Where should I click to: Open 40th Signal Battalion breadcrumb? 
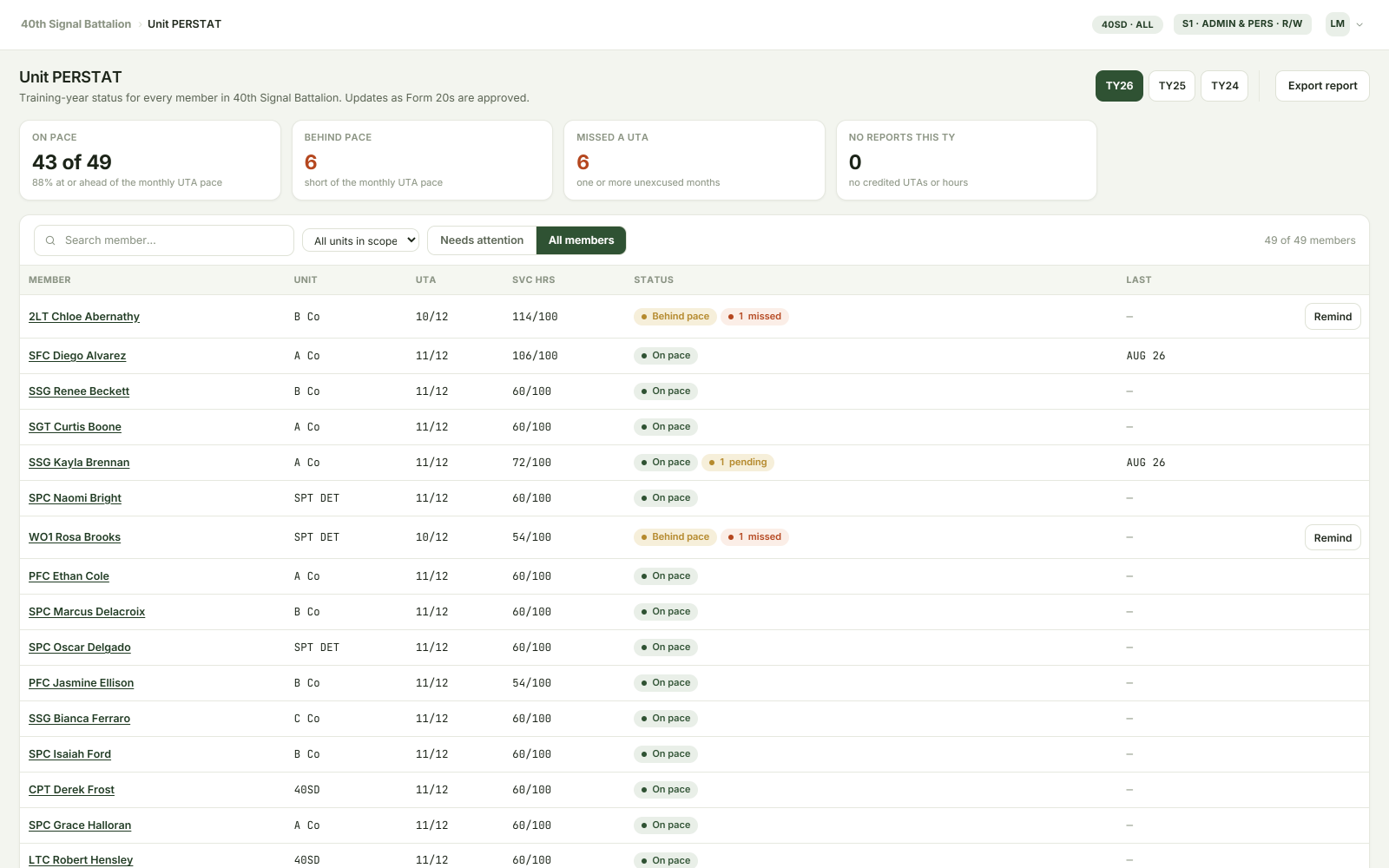(x=76, y=24)
